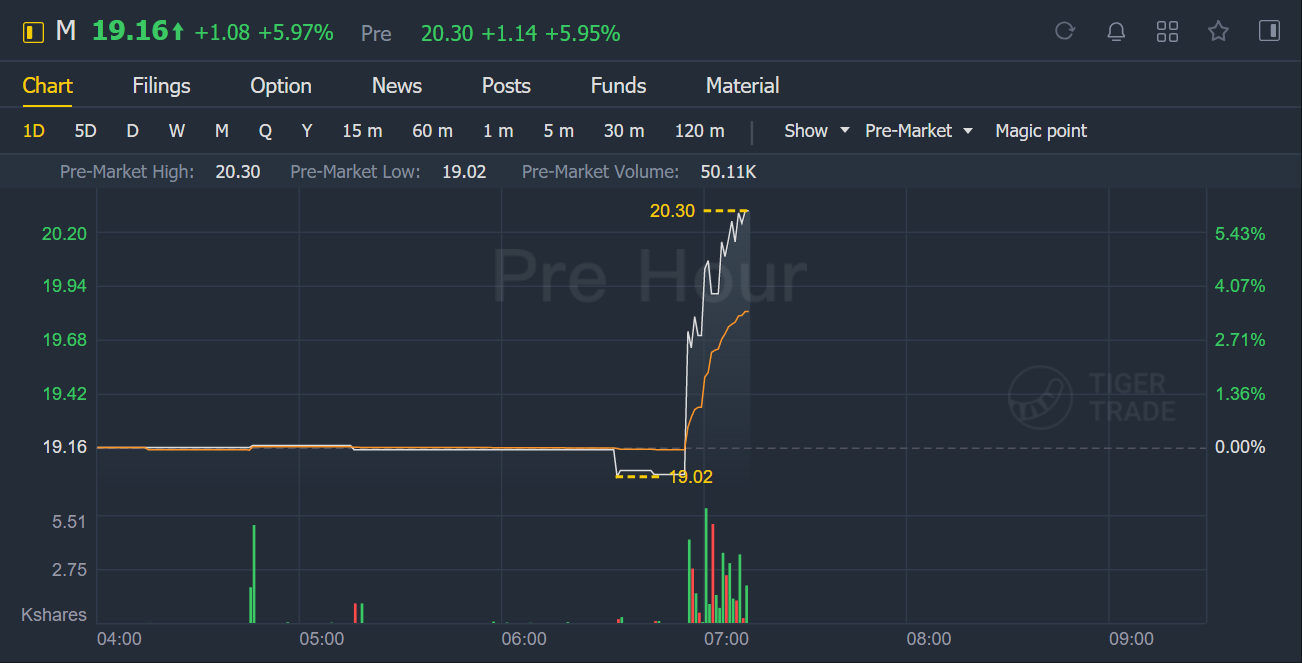
Task: Expand the Show dropdown
Action: pyautogui.click(x=816, y=131)
